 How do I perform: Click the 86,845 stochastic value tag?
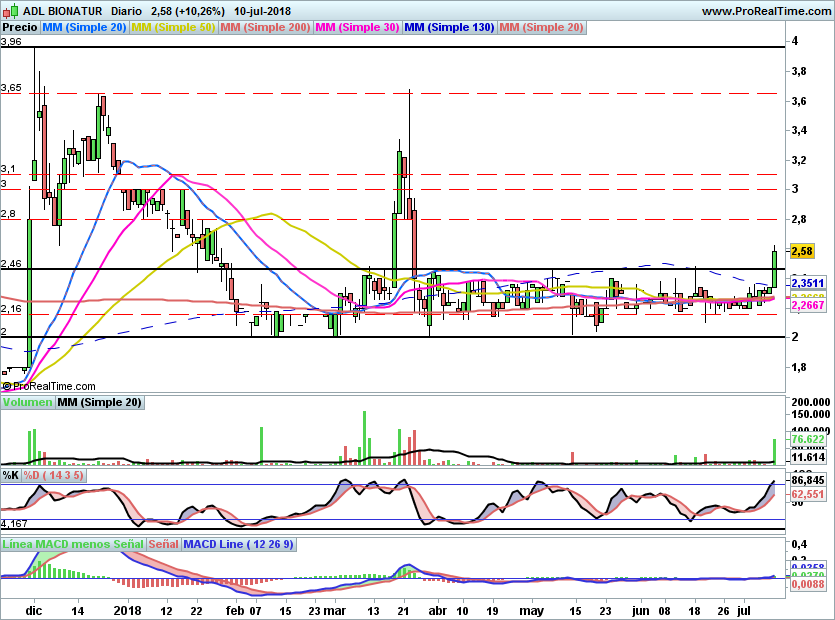click(x=807, y=481)
